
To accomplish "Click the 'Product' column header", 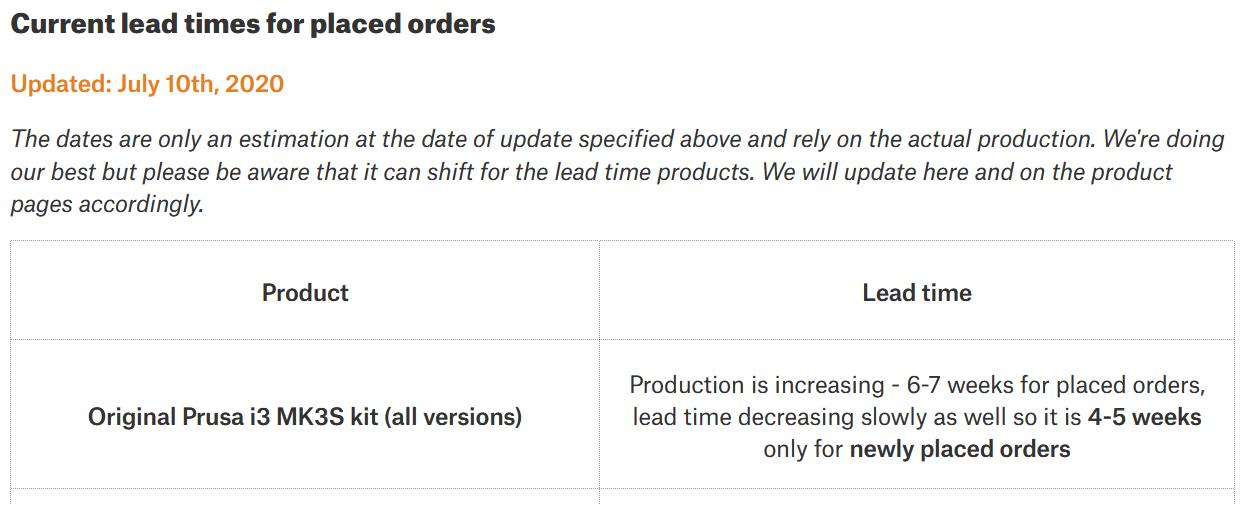I will (x=305, y=293).
